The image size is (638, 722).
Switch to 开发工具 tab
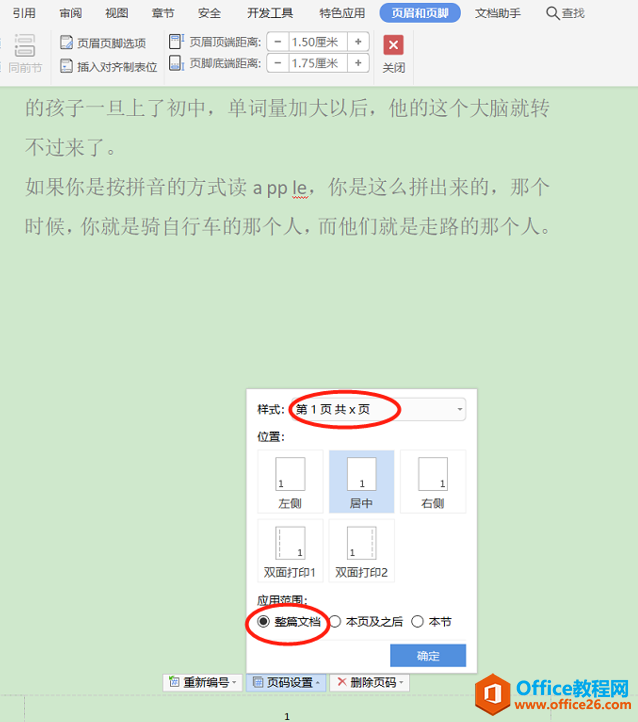[270, 13]
